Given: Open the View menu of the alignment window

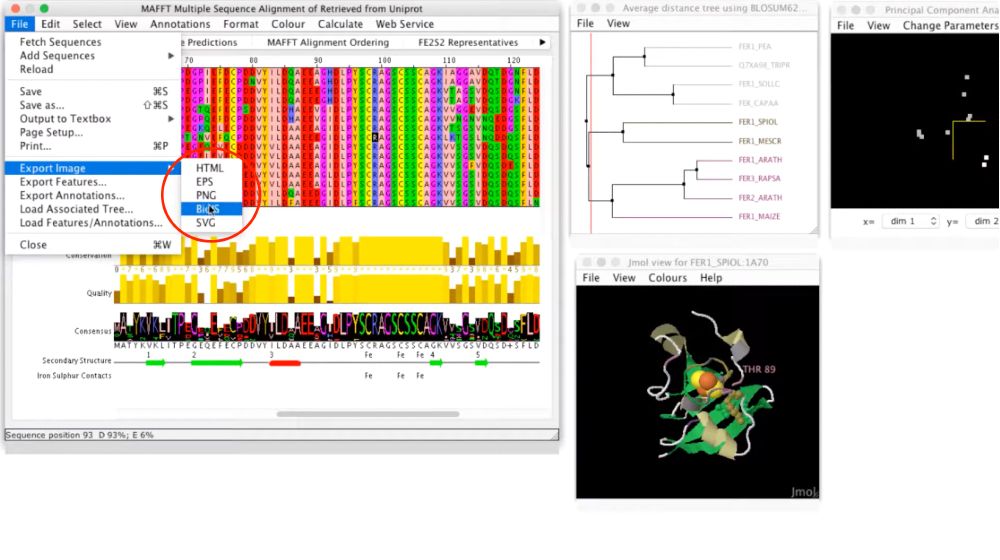Looking at the screenshot, I should [x=126, y=24].
